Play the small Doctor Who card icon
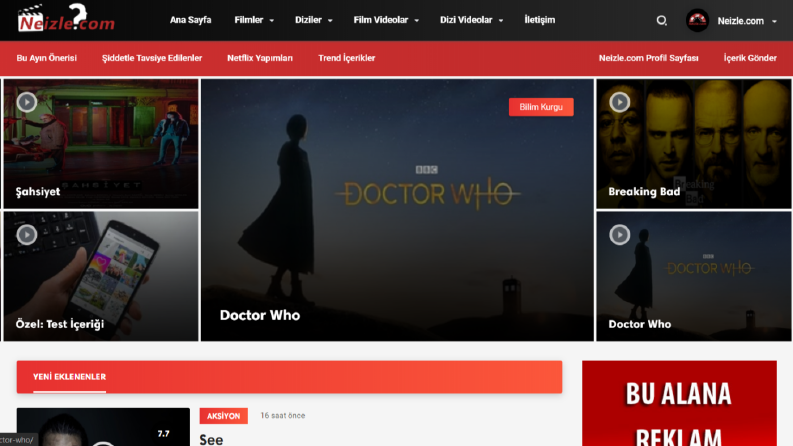 pos(620,235)
